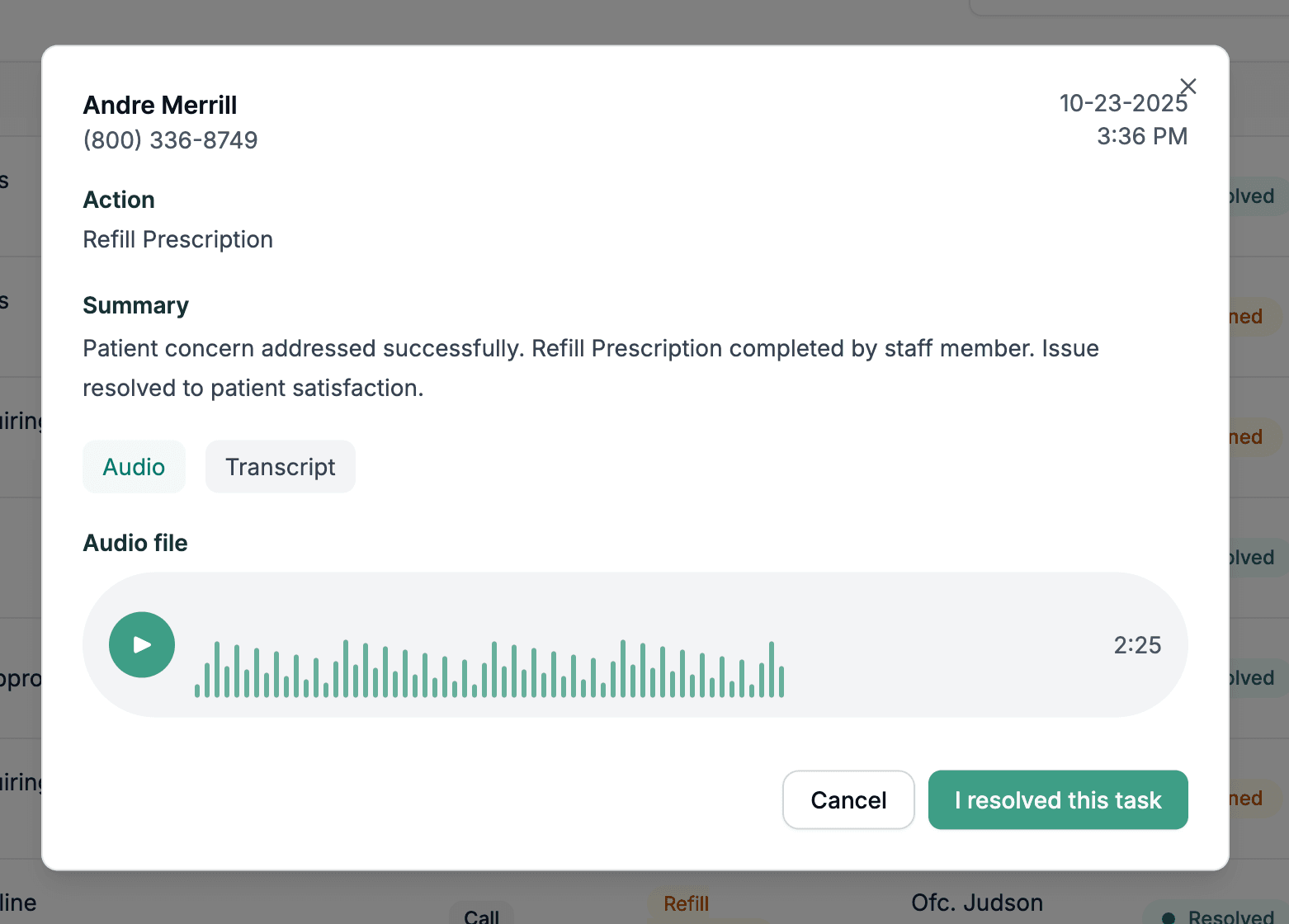Click the Call tag in background row

(x=481, y=916)
